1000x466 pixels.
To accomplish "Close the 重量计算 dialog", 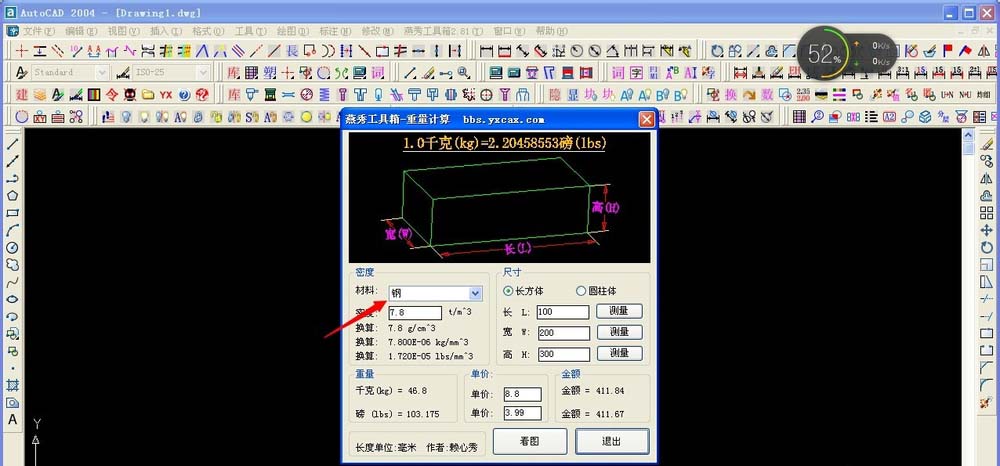I will point(647,119).
